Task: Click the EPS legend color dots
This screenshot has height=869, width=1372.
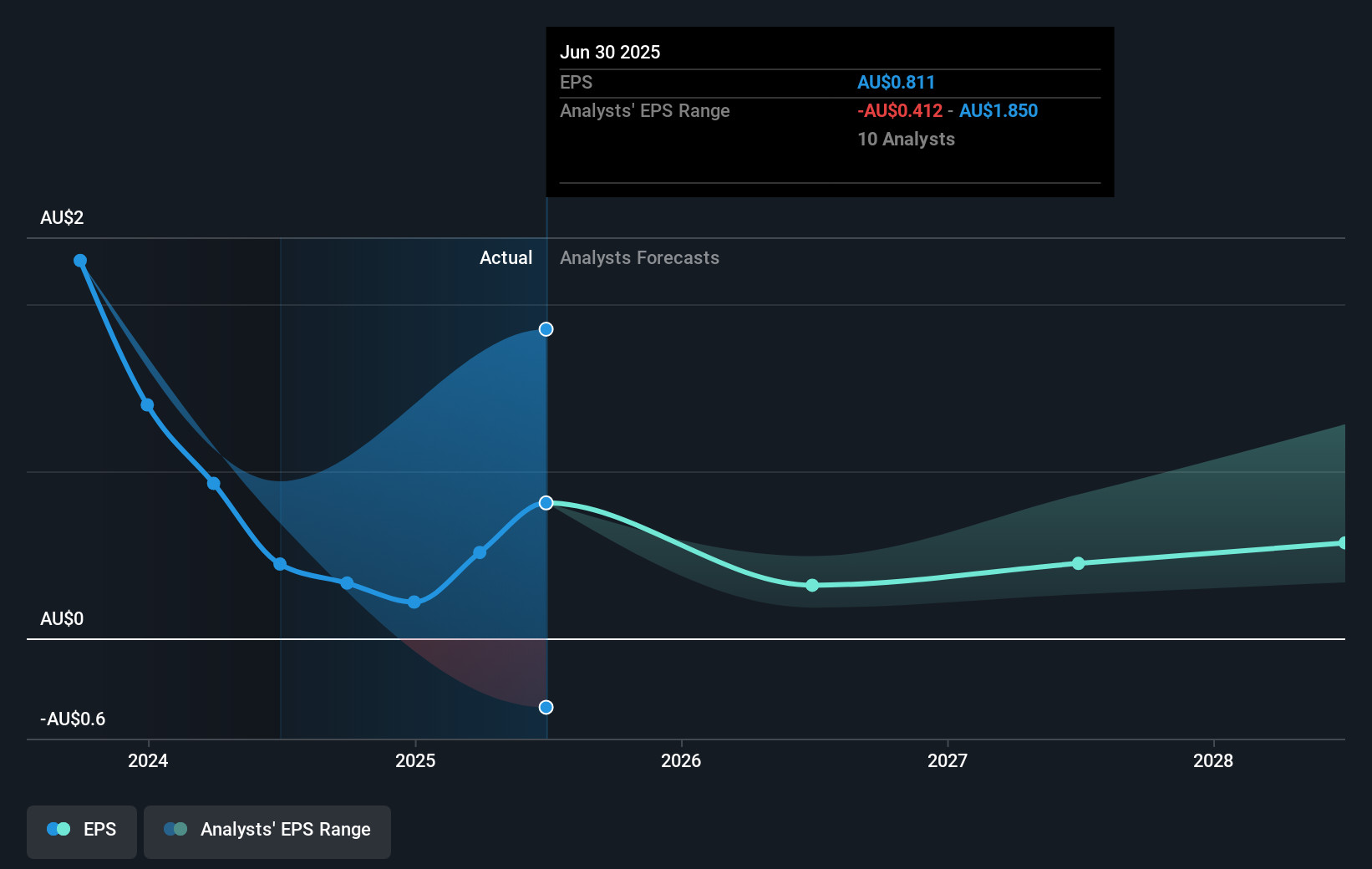Action: click(58, 829)
